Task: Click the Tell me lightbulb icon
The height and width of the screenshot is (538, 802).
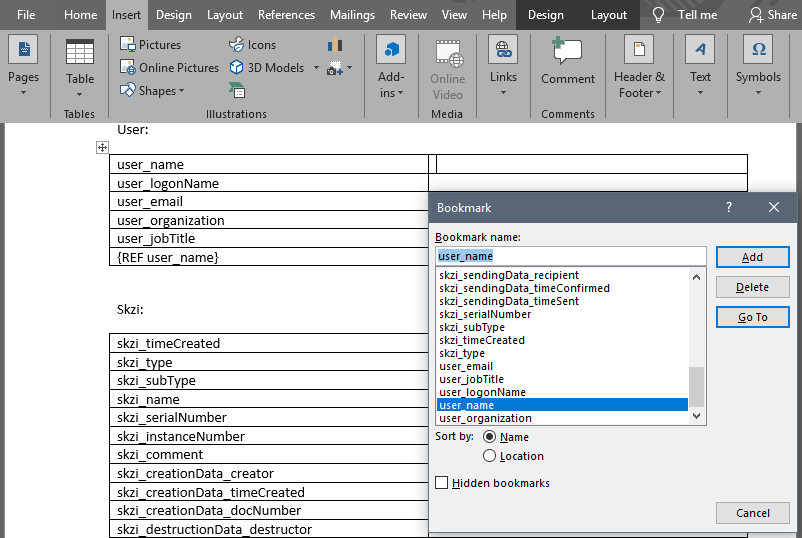Action: (658, 15)
